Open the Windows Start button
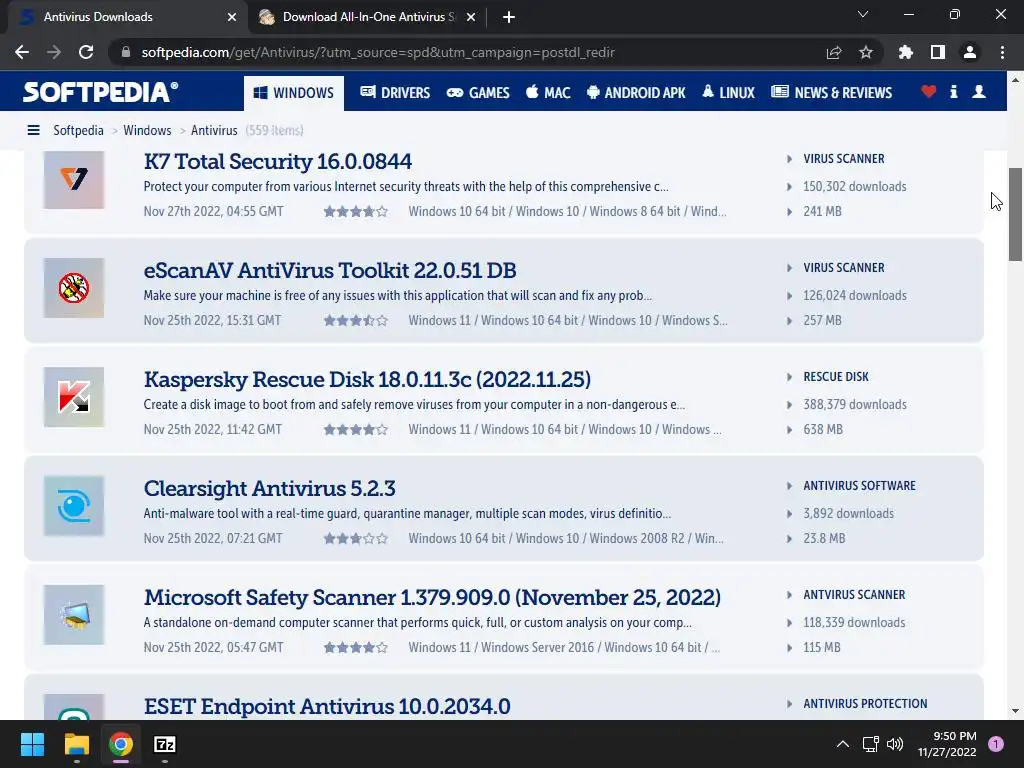The height and width of the screenshot is (768, 1024). click(x=32, y=744)
